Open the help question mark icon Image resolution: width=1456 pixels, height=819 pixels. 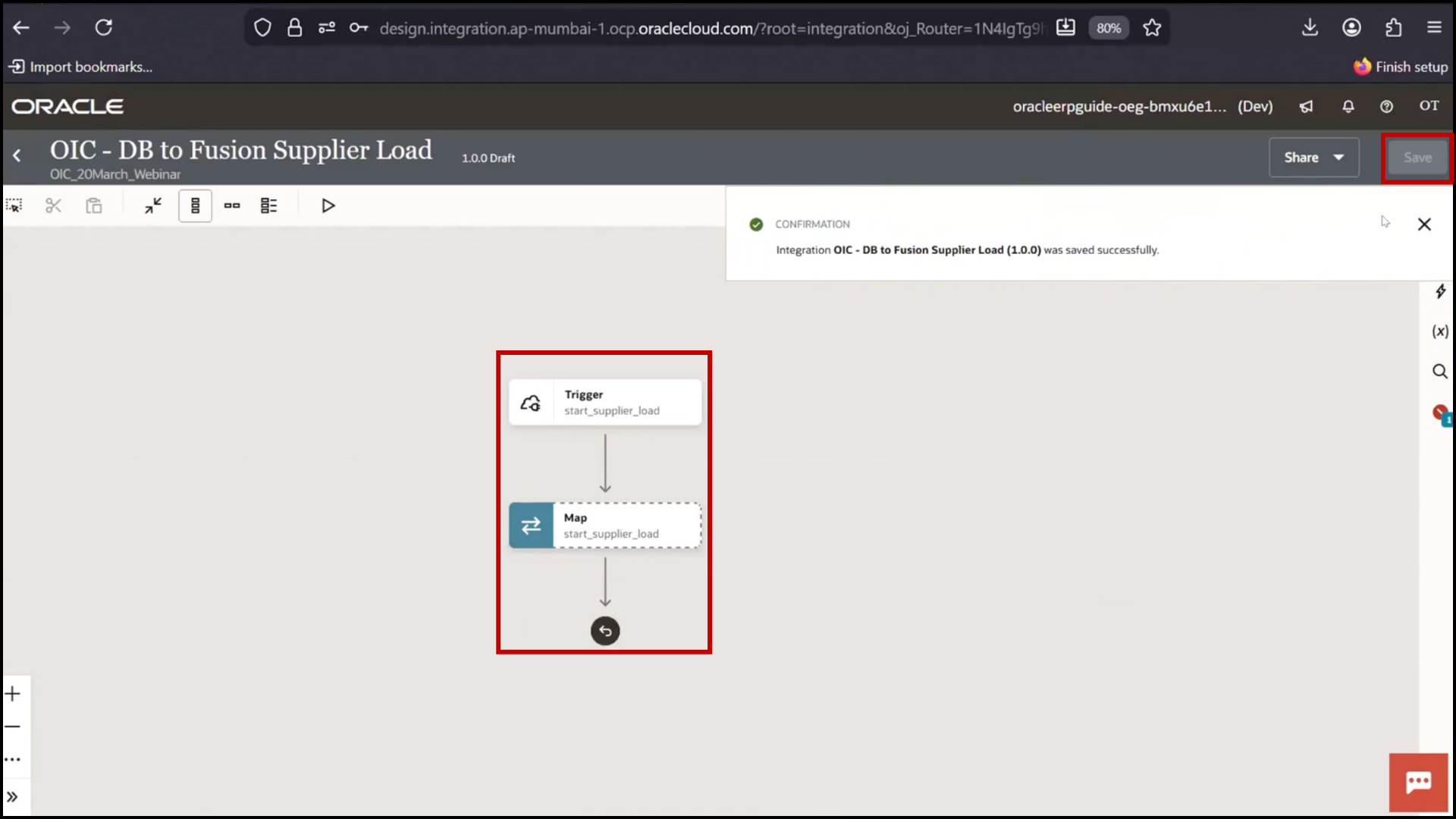(x=1386, y=106)
